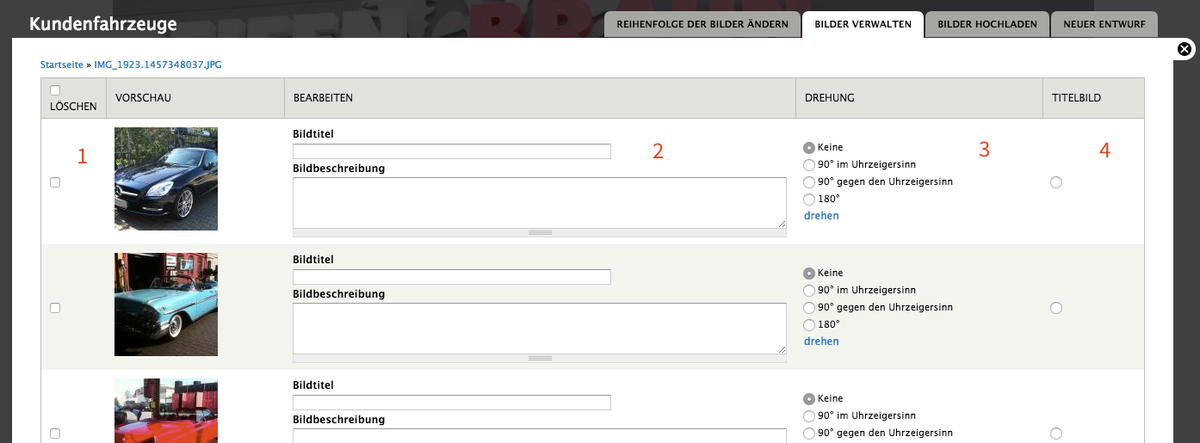The height and width of the screenshot is (443, 1200).
Task: Set the black Mercedes as Titelbild
Action: click(x=1056, y=182)
